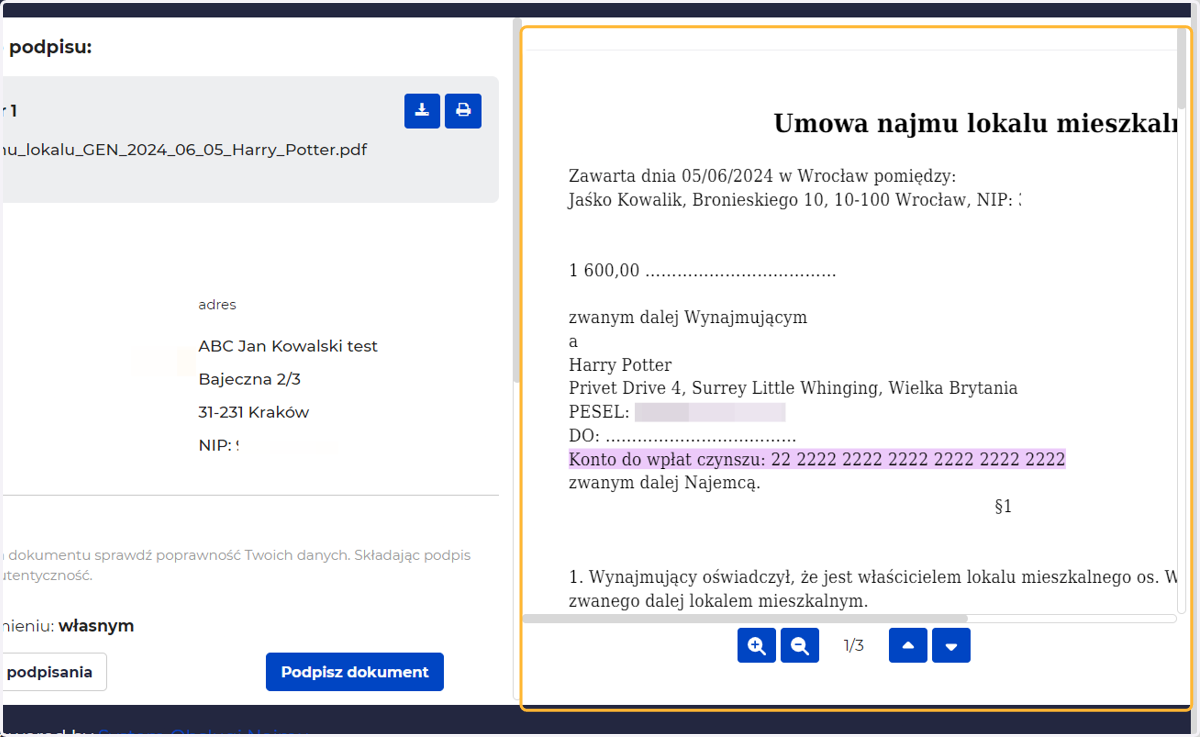Click the 'Zawarta dnia 05/06/2024' line
The height and width of the screenshot is (737, 1200).
point(762,177)
